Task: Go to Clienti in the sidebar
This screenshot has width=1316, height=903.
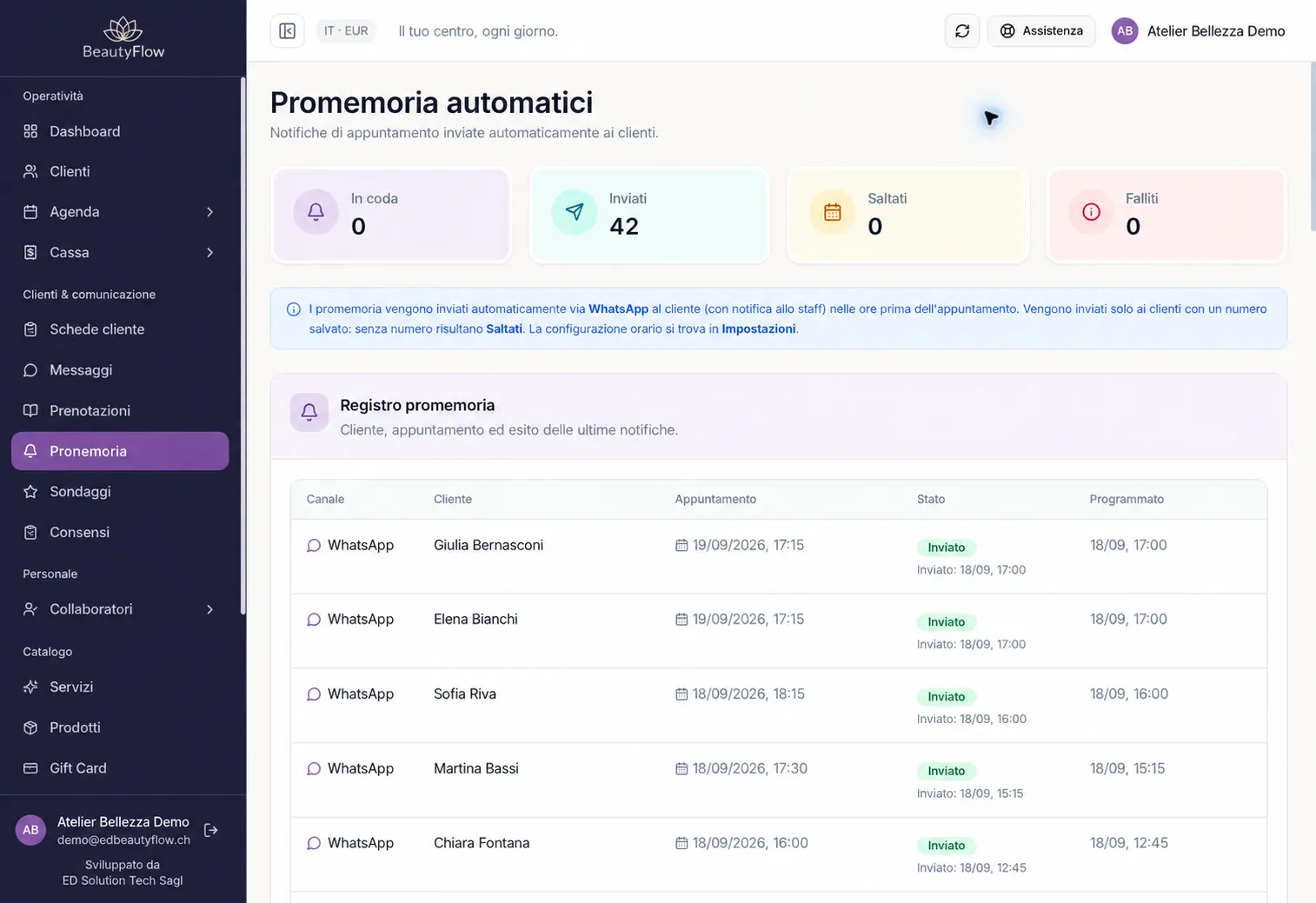Action: click(x=120, y=171)
